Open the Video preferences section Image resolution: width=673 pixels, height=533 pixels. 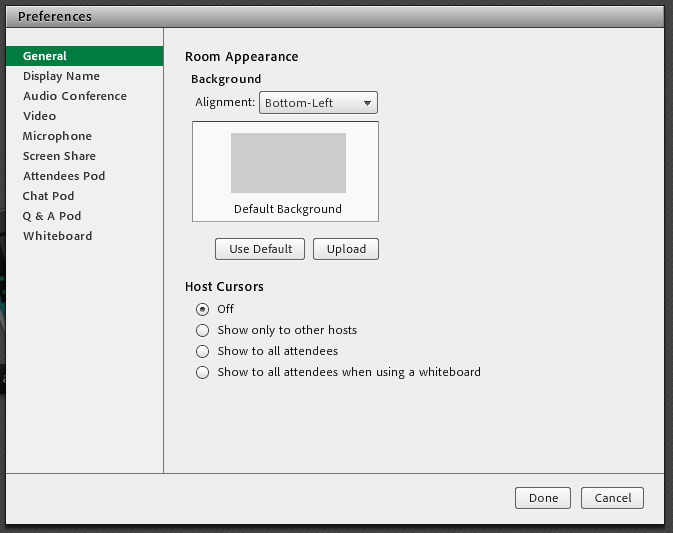coord(40,116)
